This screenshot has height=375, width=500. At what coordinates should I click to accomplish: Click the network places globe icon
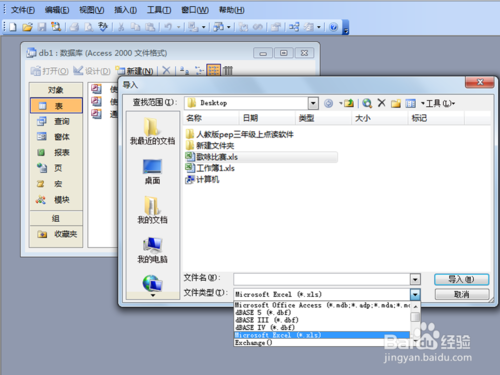152,284
